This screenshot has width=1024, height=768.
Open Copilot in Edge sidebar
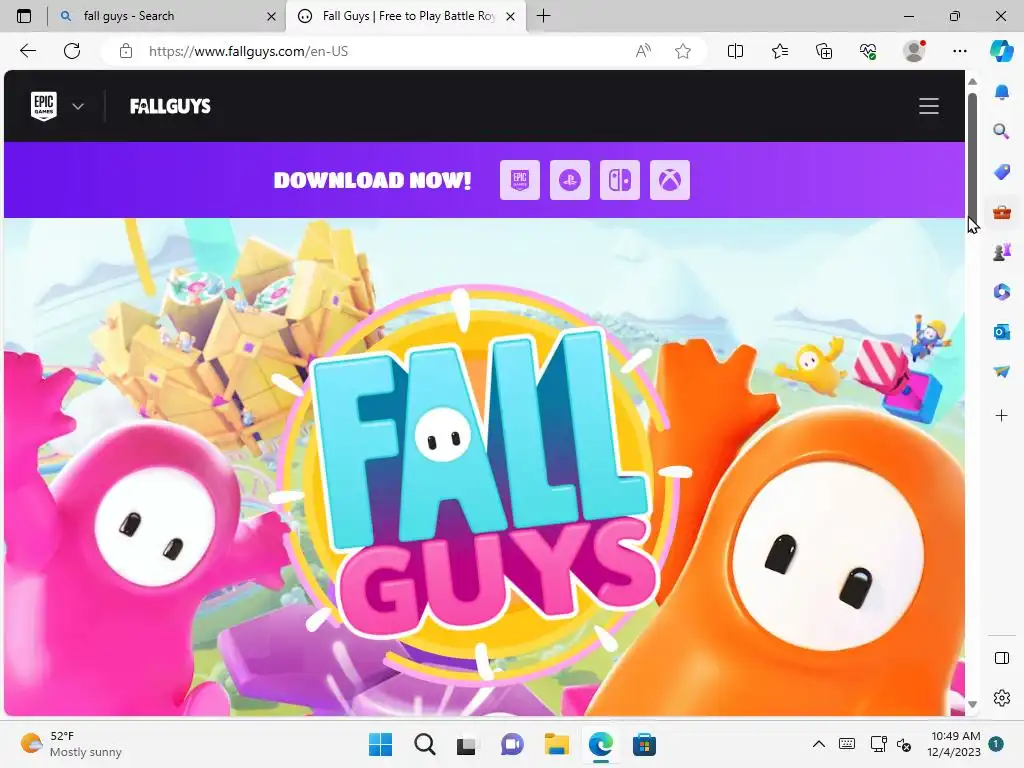pos(1002,51)
